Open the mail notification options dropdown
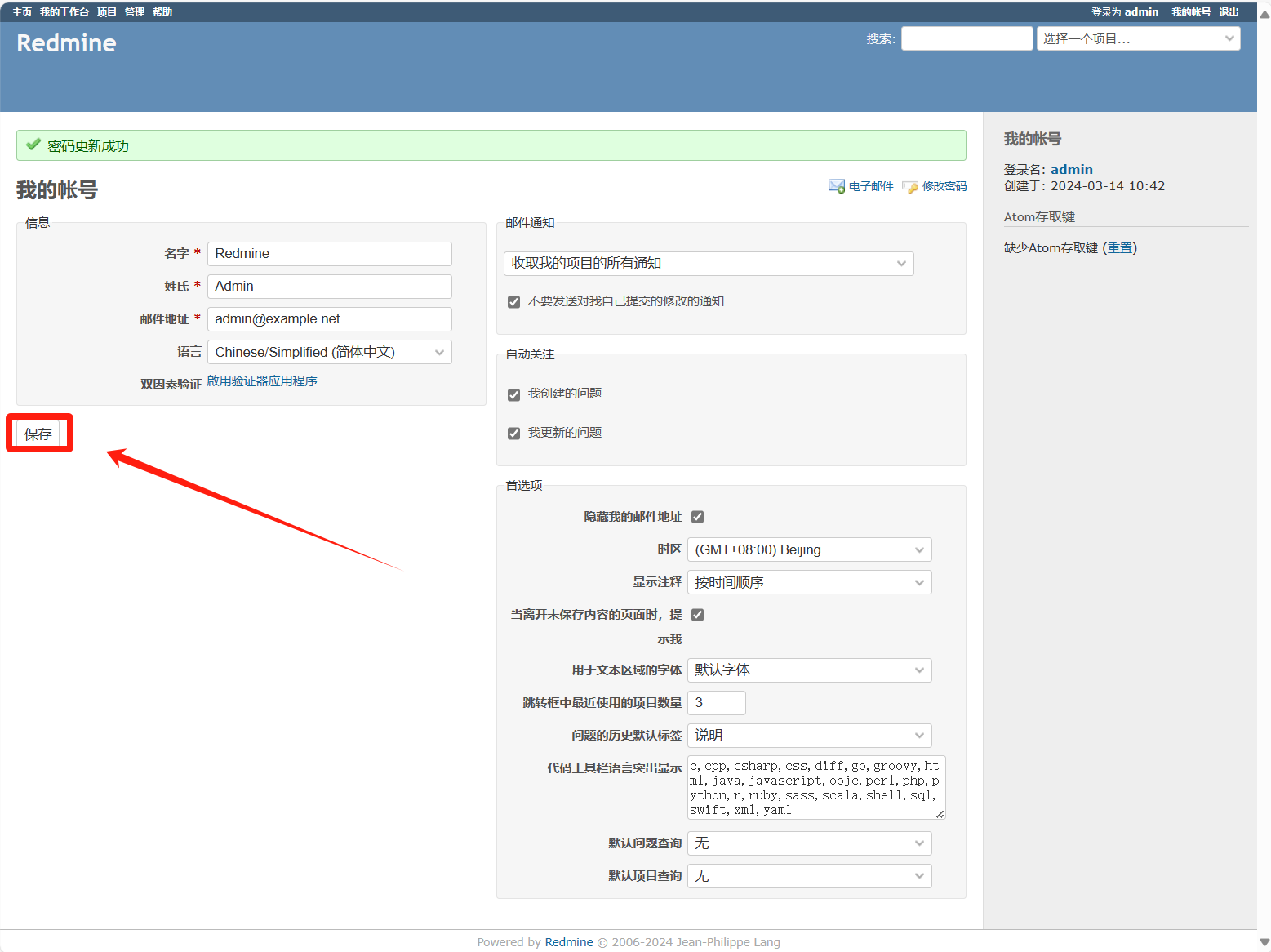 click(708, 264)
